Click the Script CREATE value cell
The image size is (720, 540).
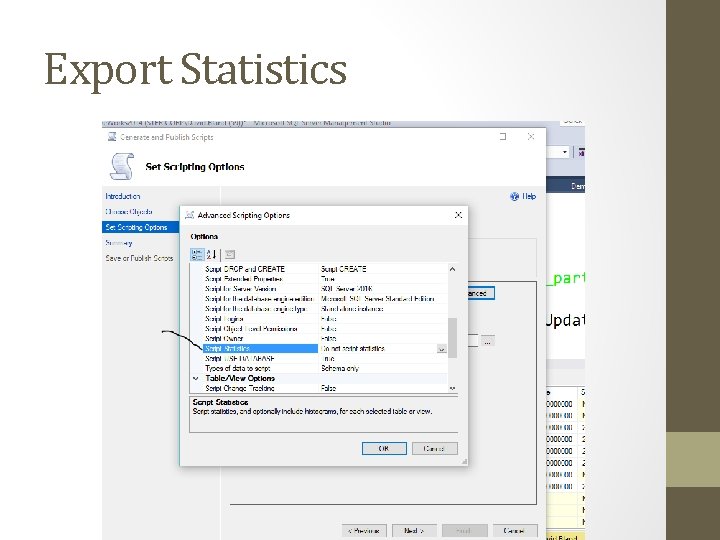click(x=383, y=269)
